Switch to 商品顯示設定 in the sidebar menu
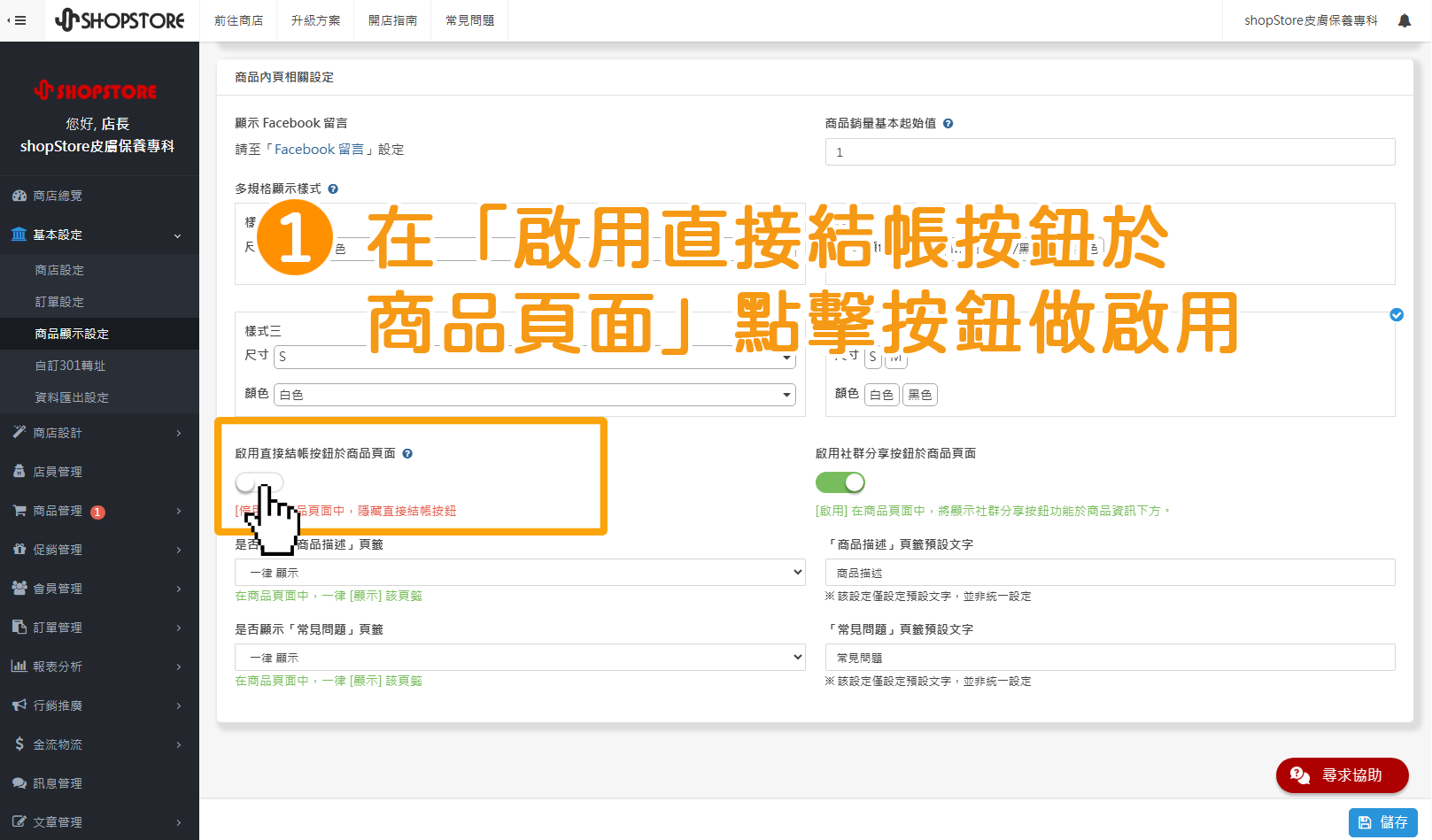This screenshot has width=1432, height=840. click(71, 334)
